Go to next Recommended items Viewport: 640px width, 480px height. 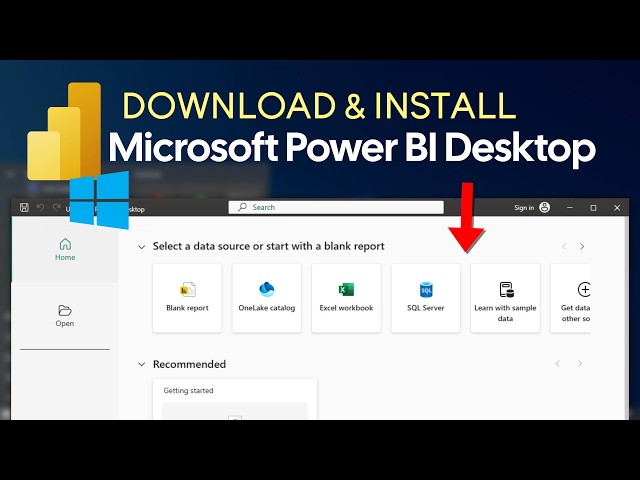(580, 363)
